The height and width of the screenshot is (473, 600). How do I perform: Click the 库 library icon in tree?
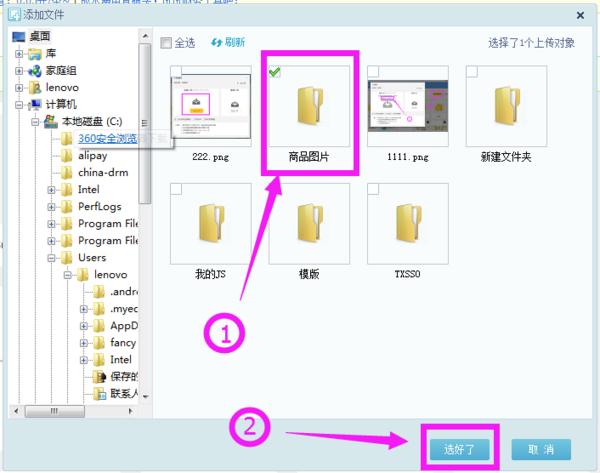click(x=36, y=54)
